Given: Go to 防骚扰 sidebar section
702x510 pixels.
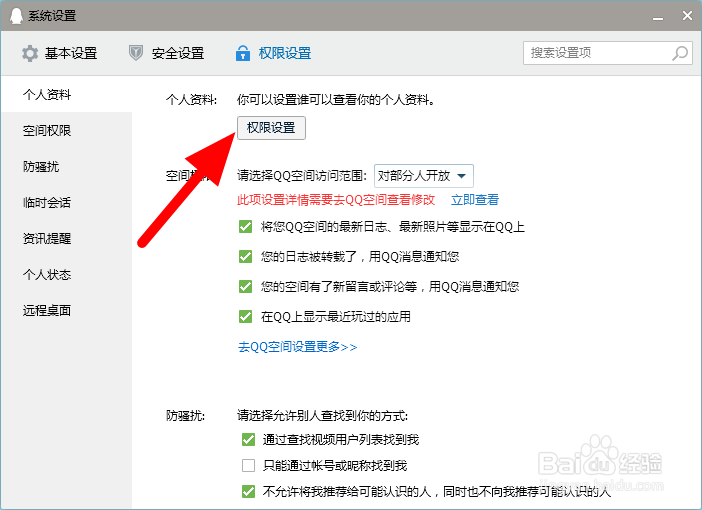Looking at the screenshot, I should point(66,167).
